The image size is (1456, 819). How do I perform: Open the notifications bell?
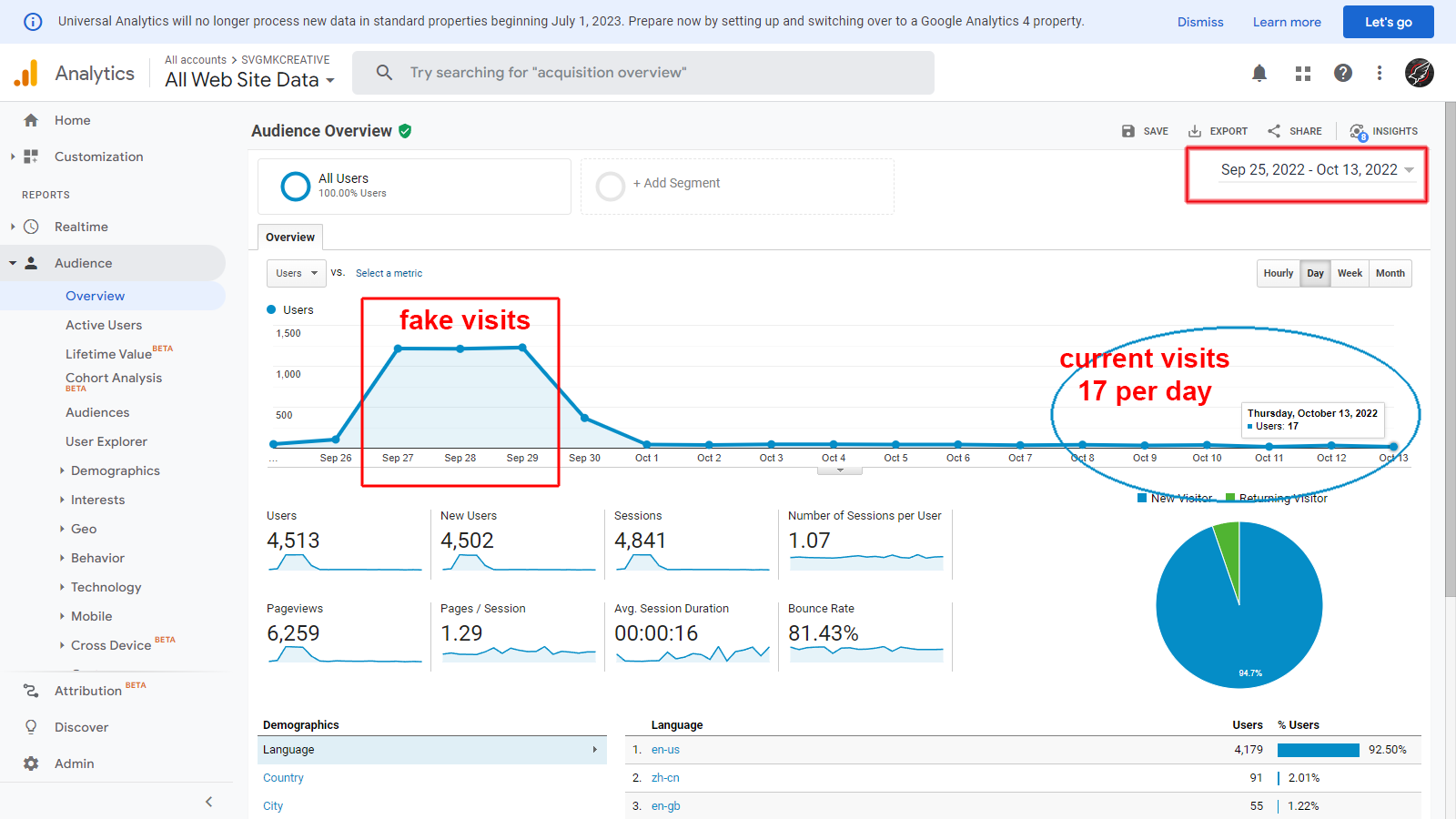coord(1259,73)
